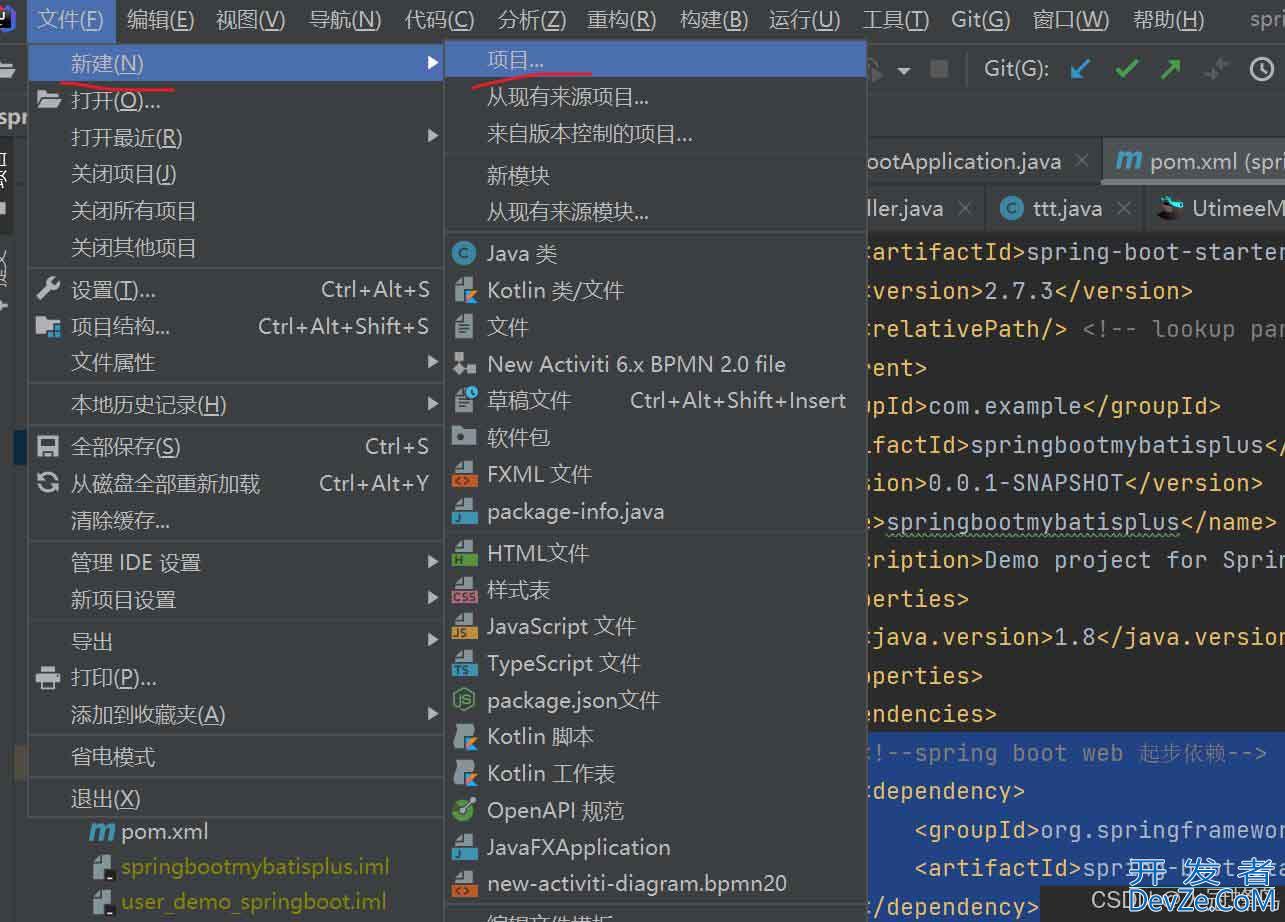Click the package.json文件 icon
Viewport: 1285px width, 922px height.
[x=464, y=700]
